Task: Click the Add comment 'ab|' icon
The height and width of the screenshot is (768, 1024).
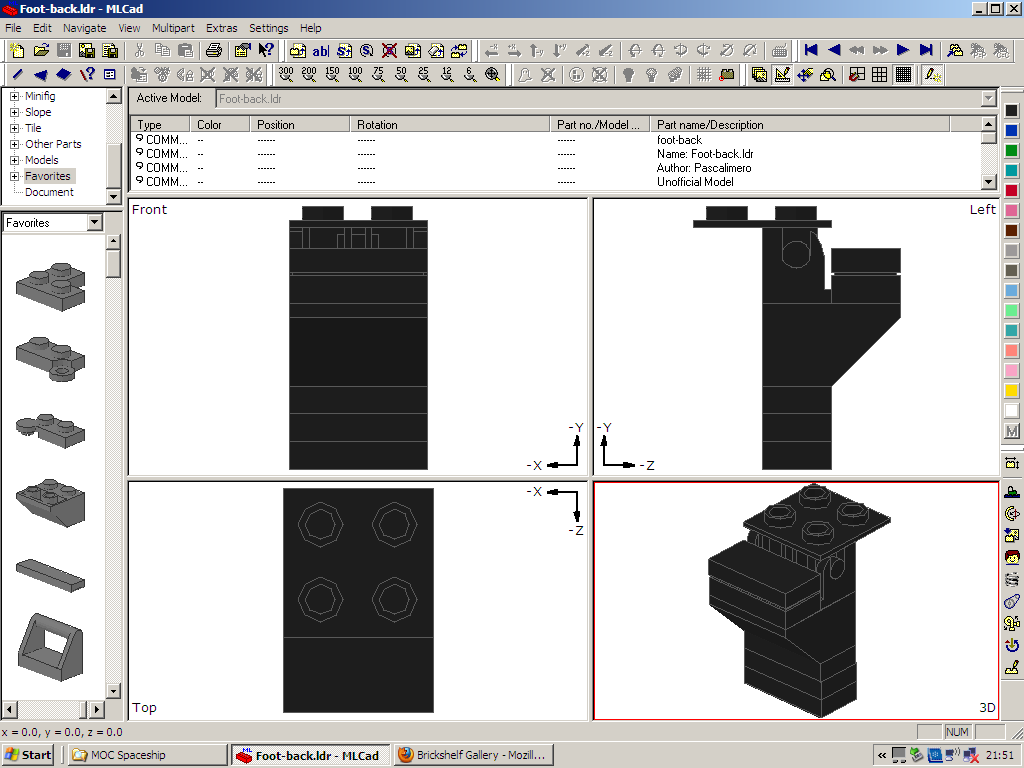Action: click(320, 50)
